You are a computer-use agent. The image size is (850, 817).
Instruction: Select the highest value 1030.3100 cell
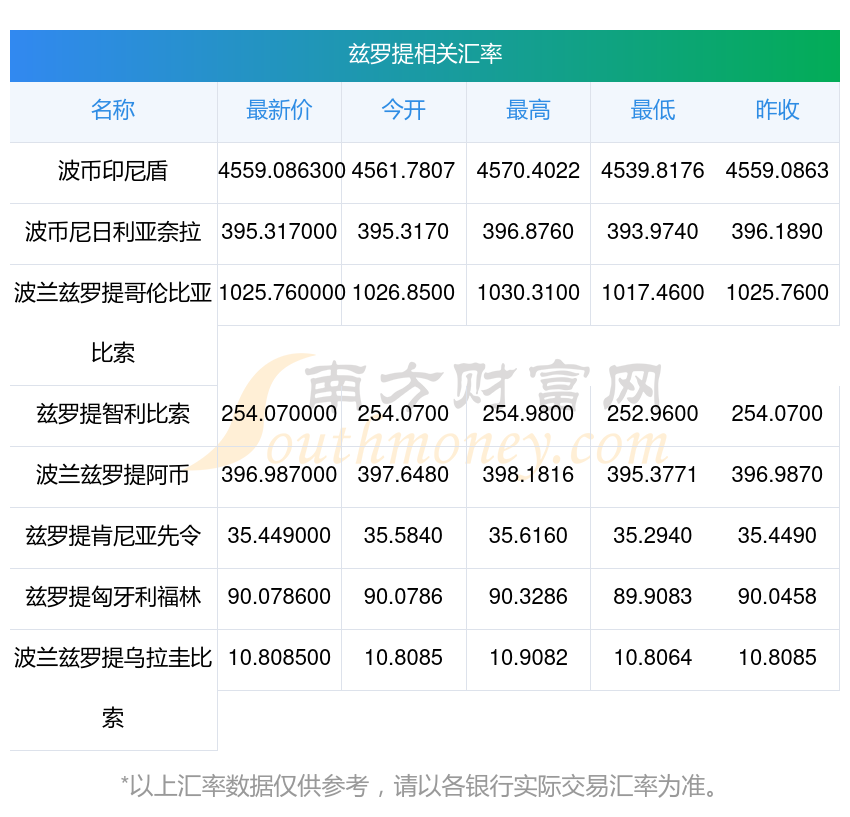pyautogui.click(x=528, y=293)
